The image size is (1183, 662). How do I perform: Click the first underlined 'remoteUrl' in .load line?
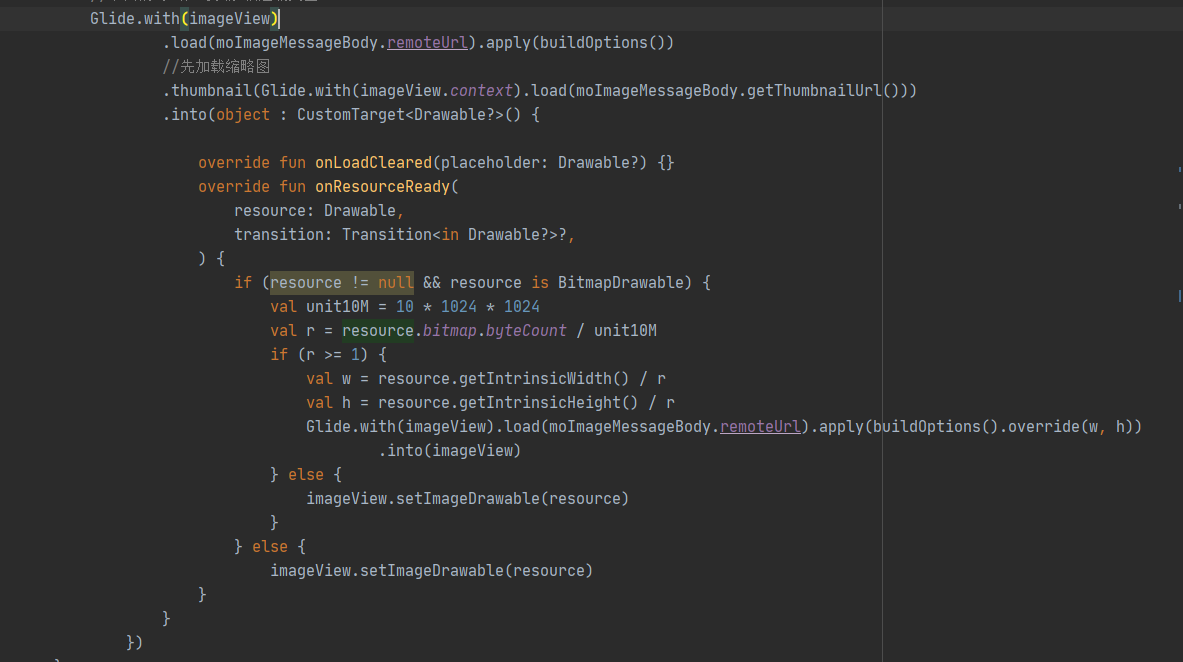[427, 42]
